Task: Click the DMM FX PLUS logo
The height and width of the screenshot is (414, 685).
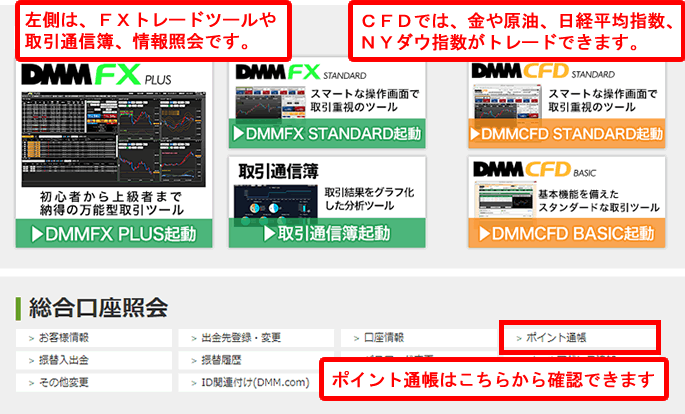Action: click(x=97, y=75)
